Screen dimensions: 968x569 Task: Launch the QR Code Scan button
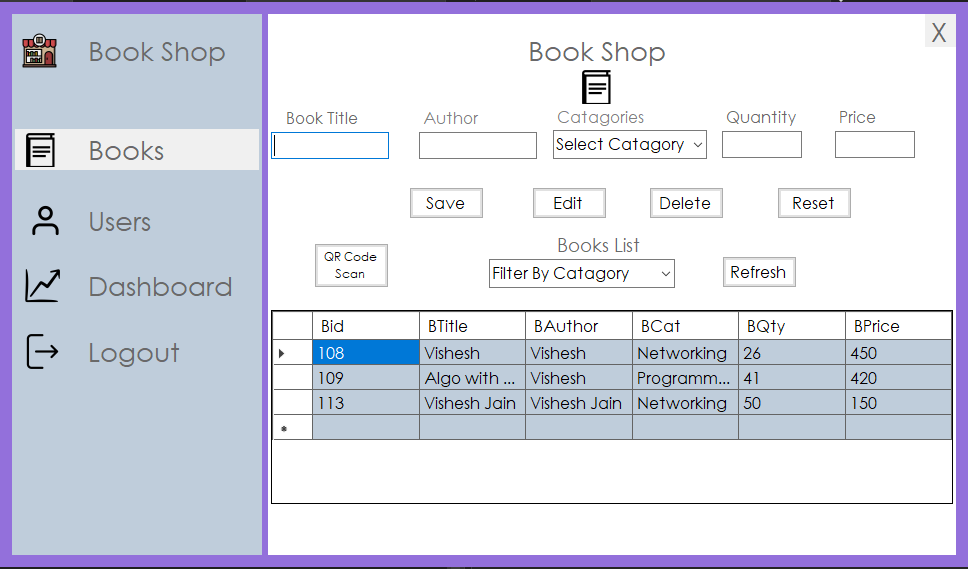click(x=351, y=265)
